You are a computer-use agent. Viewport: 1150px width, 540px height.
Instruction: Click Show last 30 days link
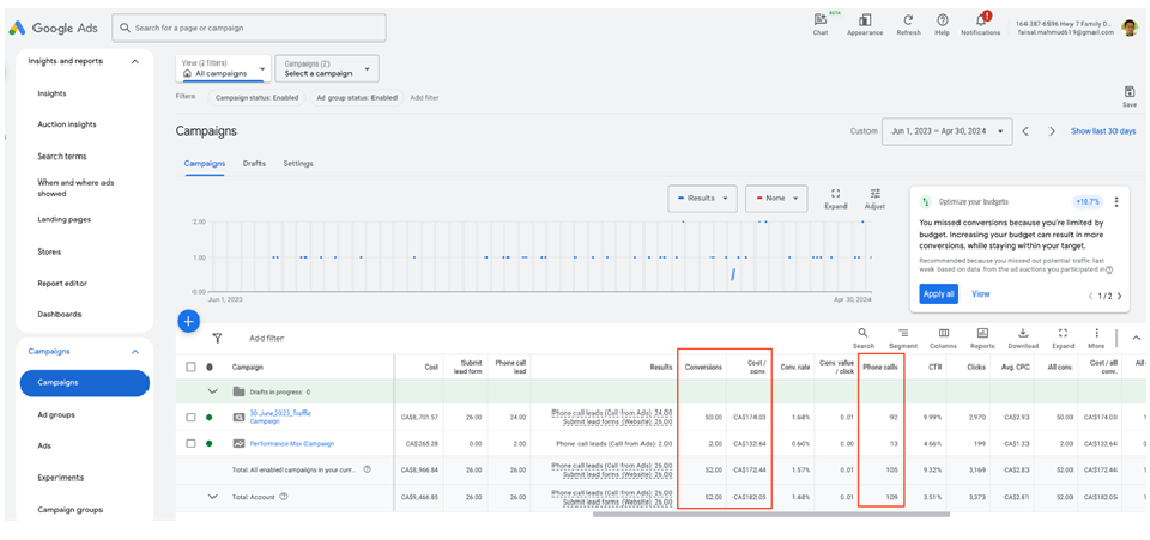point(1103,131)
